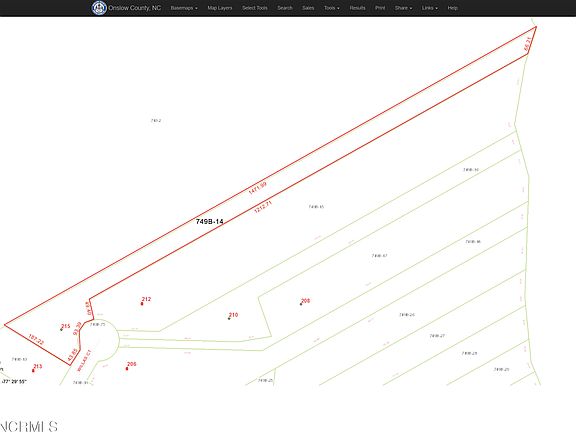The height and width of the screenshot is (432, 576).
Task: Open the Sales menu item
Action: 308,8
